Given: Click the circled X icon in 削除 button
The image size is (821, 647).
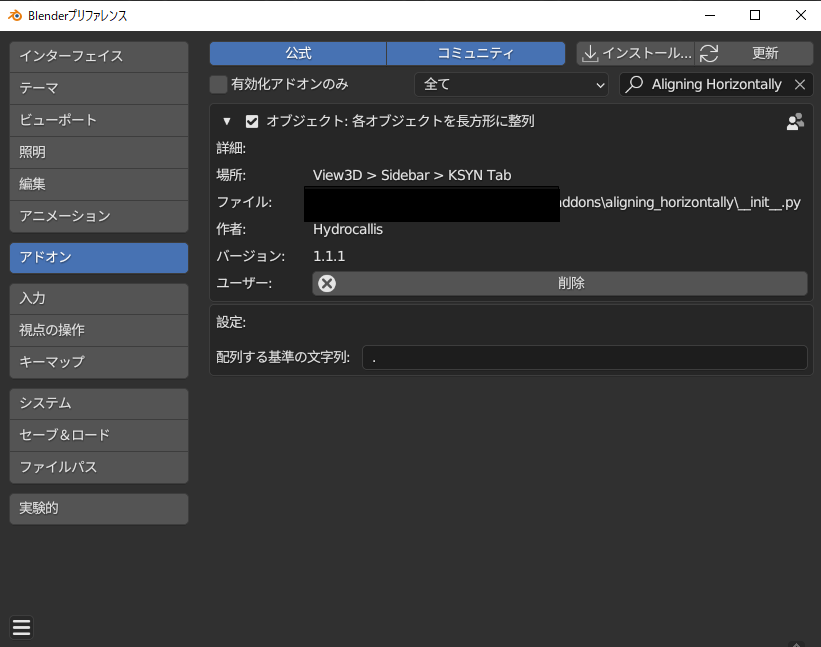Looking at the screenshot, I should click(327, 283).
